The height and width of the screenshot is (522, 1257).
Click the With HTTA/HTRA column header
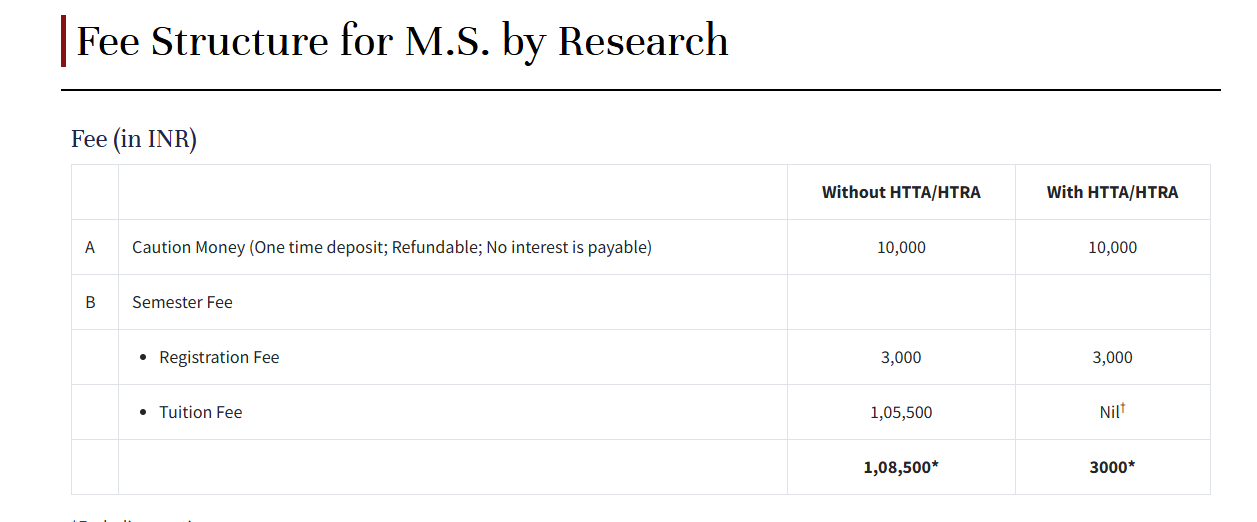pyautogui.click(x=1112, y=192)
